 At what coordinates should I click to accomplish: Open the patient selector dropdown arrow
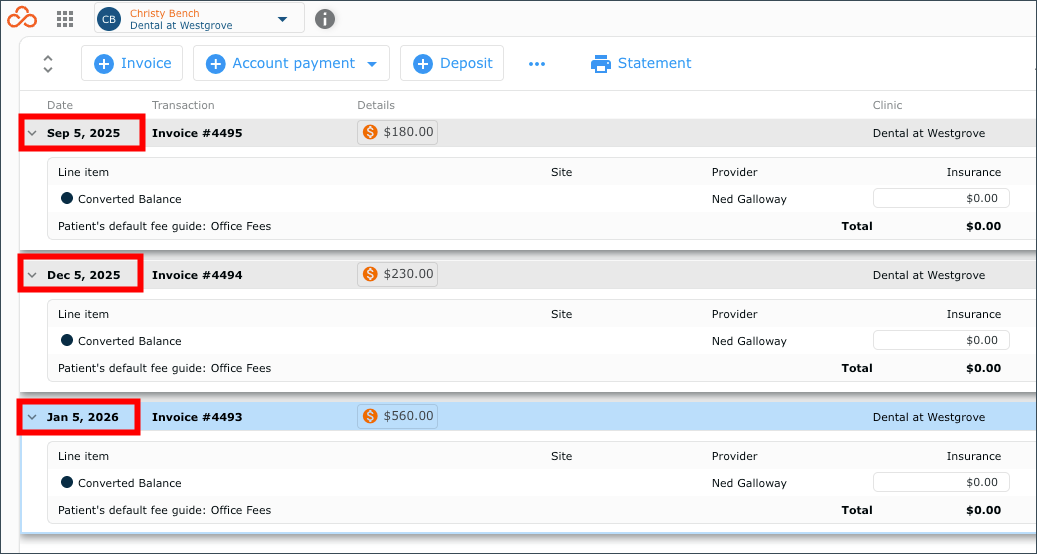(282, 19)
